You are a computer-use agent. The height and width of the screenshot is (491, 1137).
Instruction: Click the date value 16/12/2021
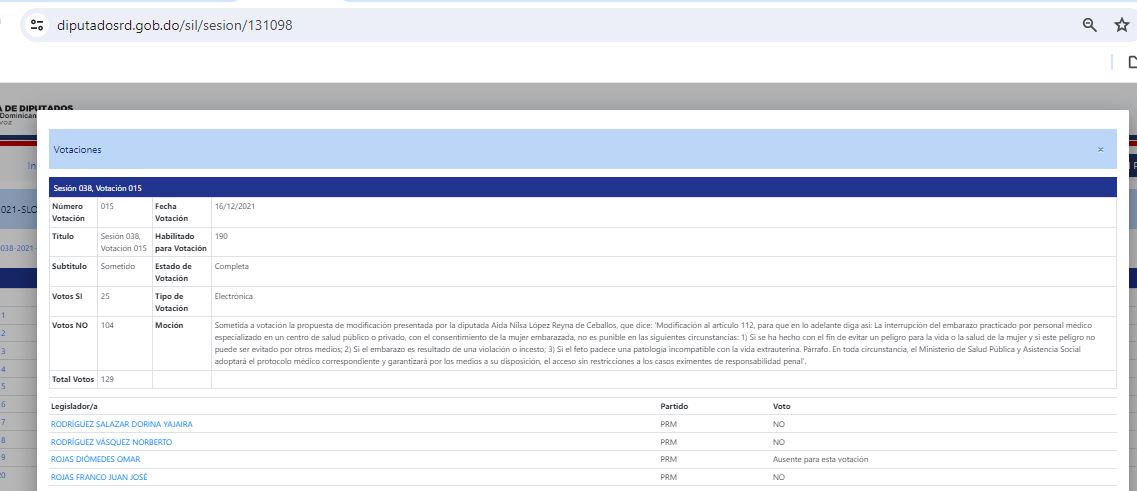pyautogui.click(x=235, y=206)
